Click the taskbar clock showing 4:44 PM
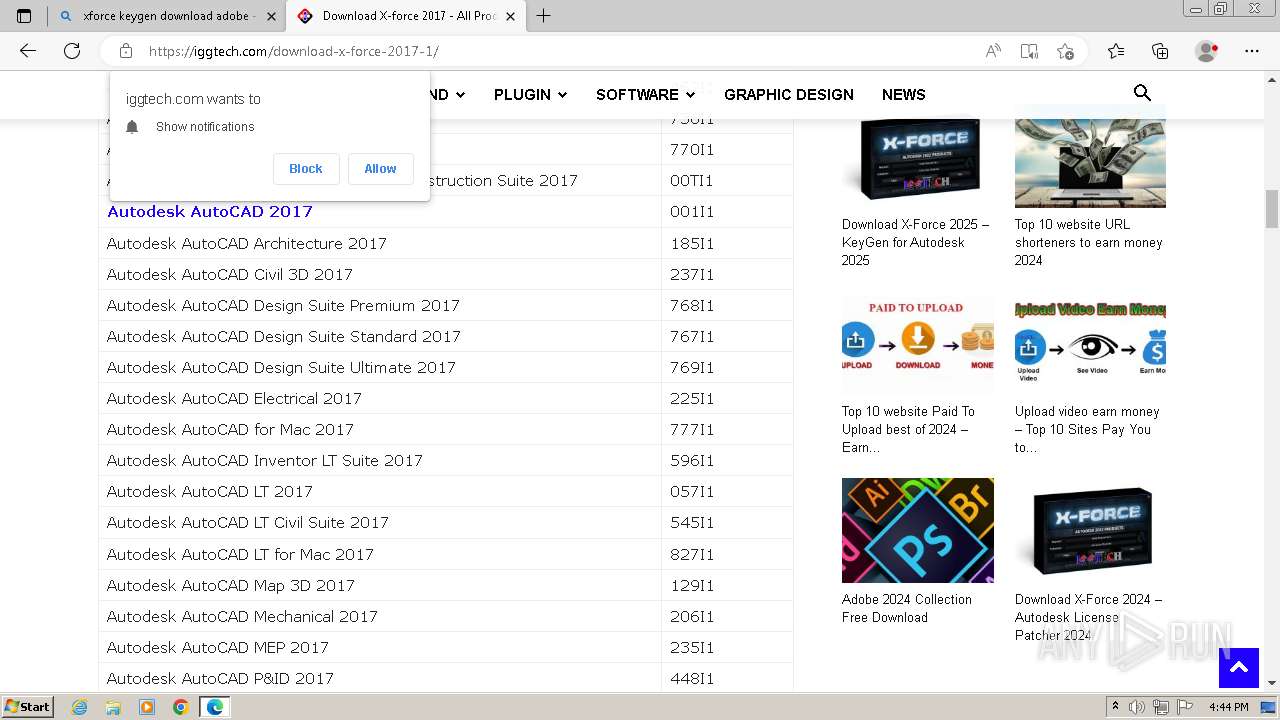1280x720 pixels. click(1228, 707)
